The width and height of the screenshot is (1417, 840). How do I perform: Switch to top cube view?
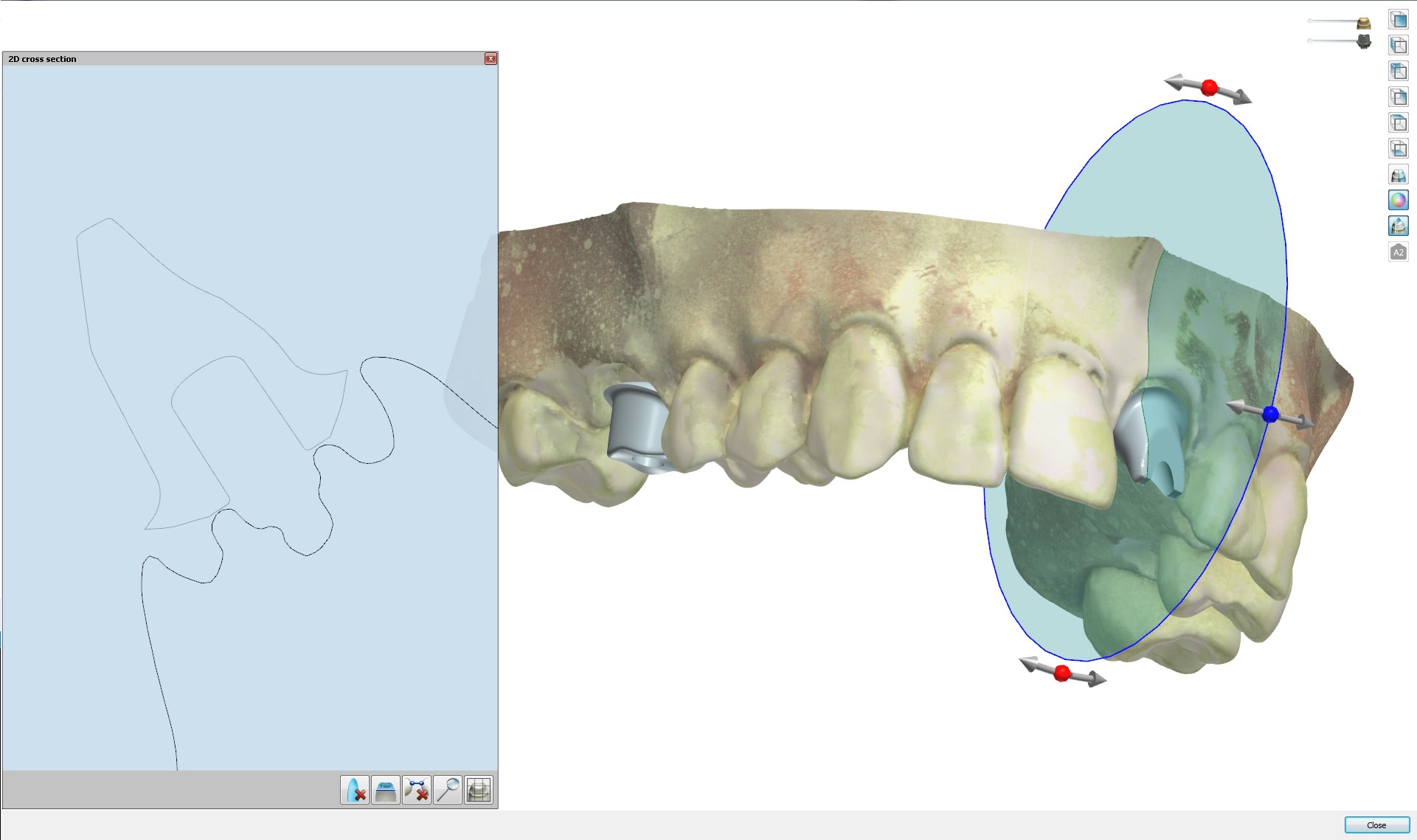1398,123
